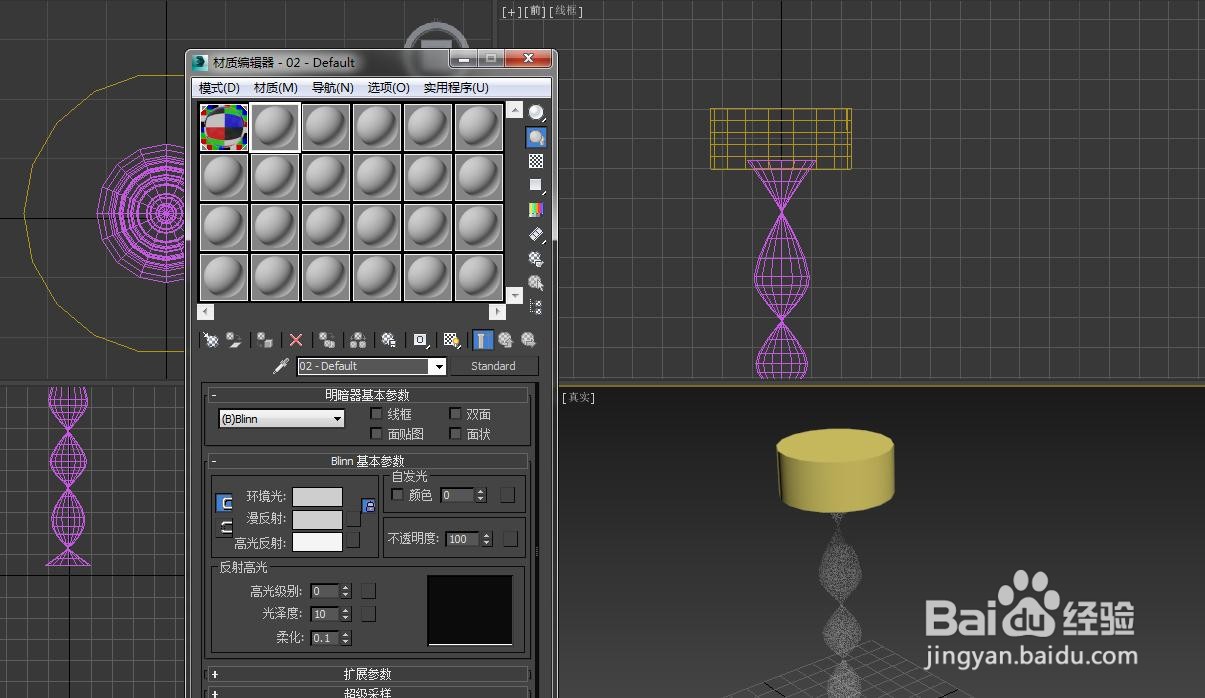Click the Video Color Check icon
The image size is (1205, 698).
(536, 210)
